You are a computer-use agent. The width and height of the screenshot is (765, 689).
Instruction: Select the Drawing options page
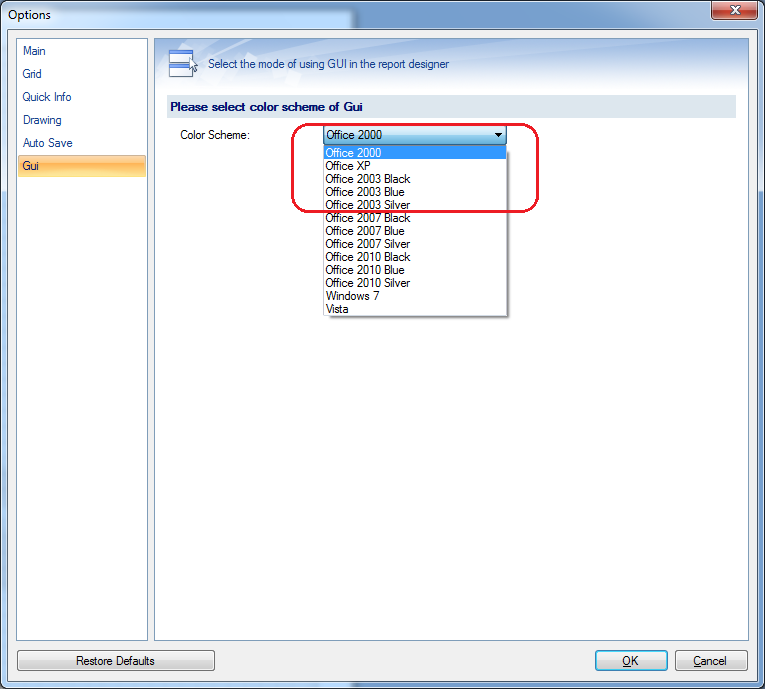[x=81, y=120]
